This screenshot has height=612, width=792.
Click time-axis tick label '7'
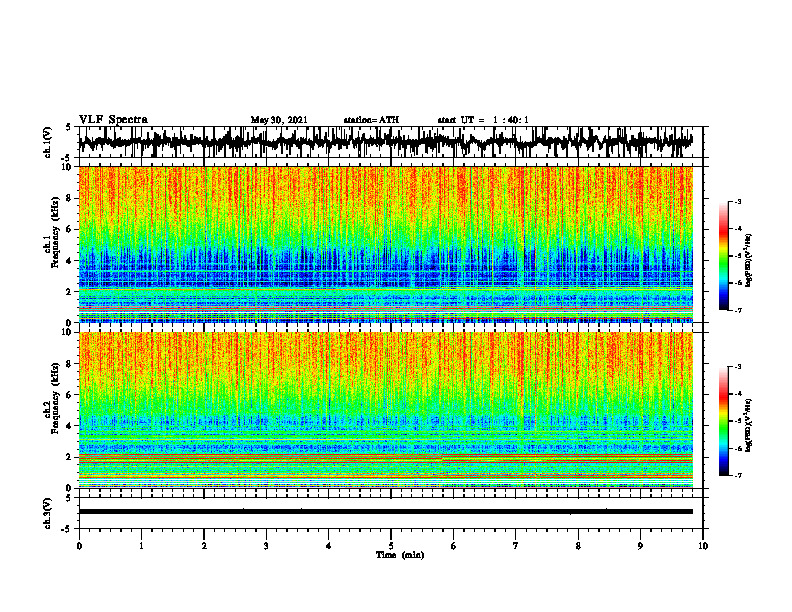coord(516,546)
